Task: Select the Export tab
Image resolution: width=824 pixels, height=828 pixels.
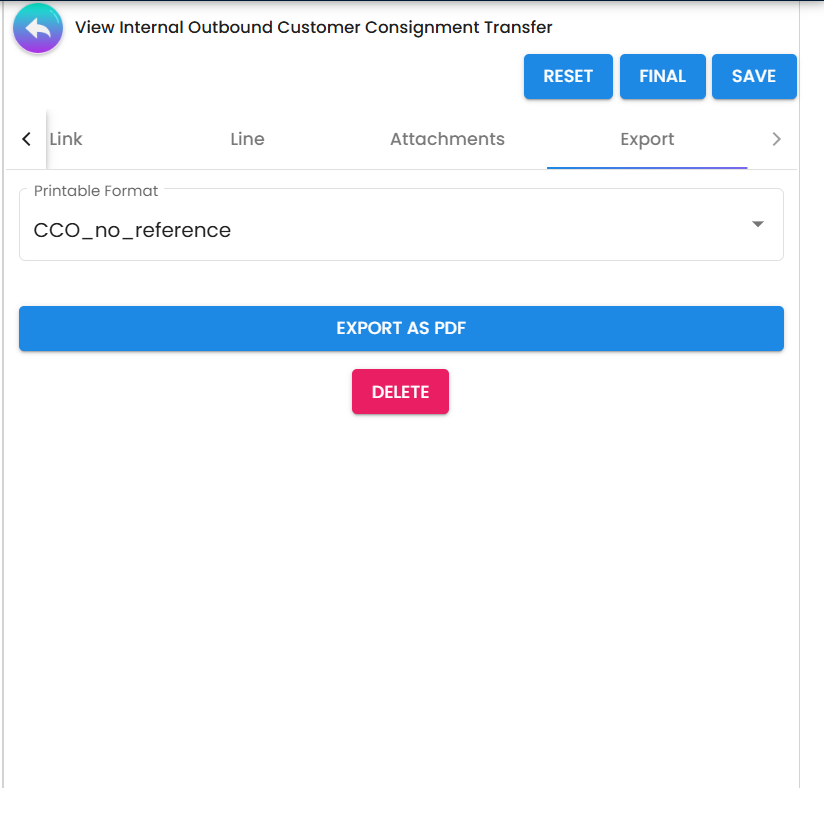Action: click(x=647, y=140)
